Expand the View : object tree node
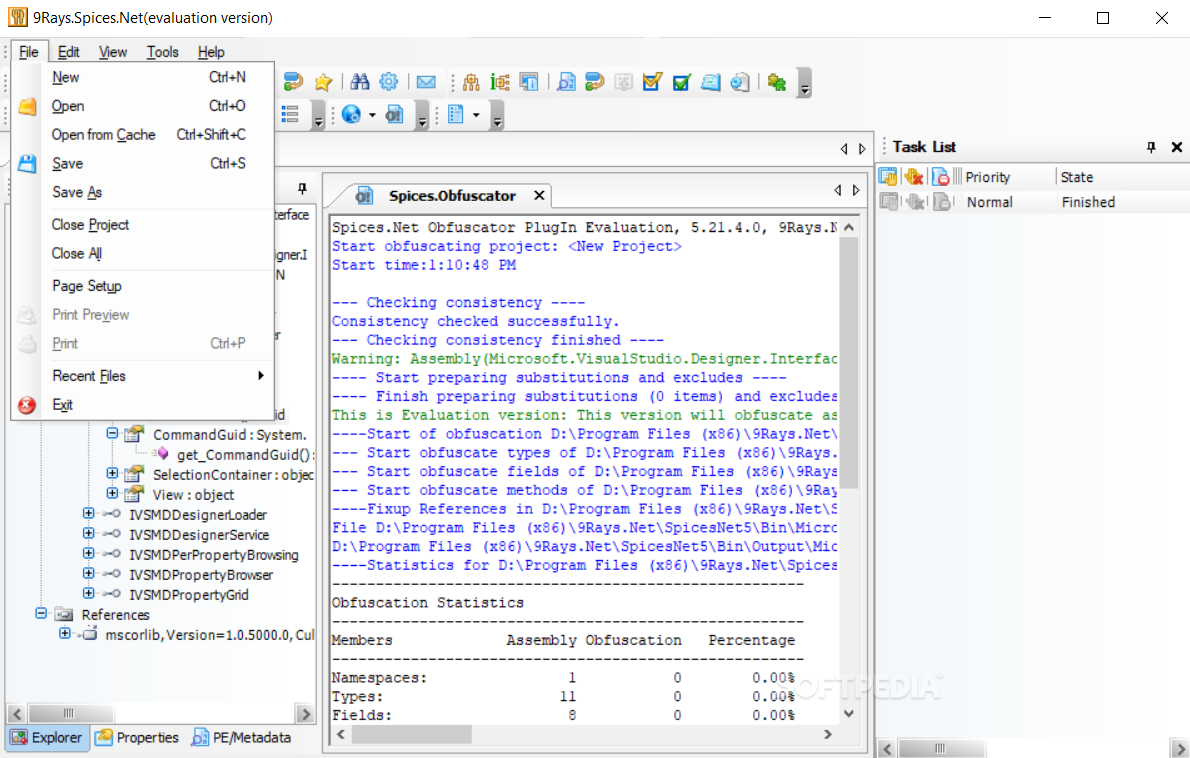 [112, 493]
